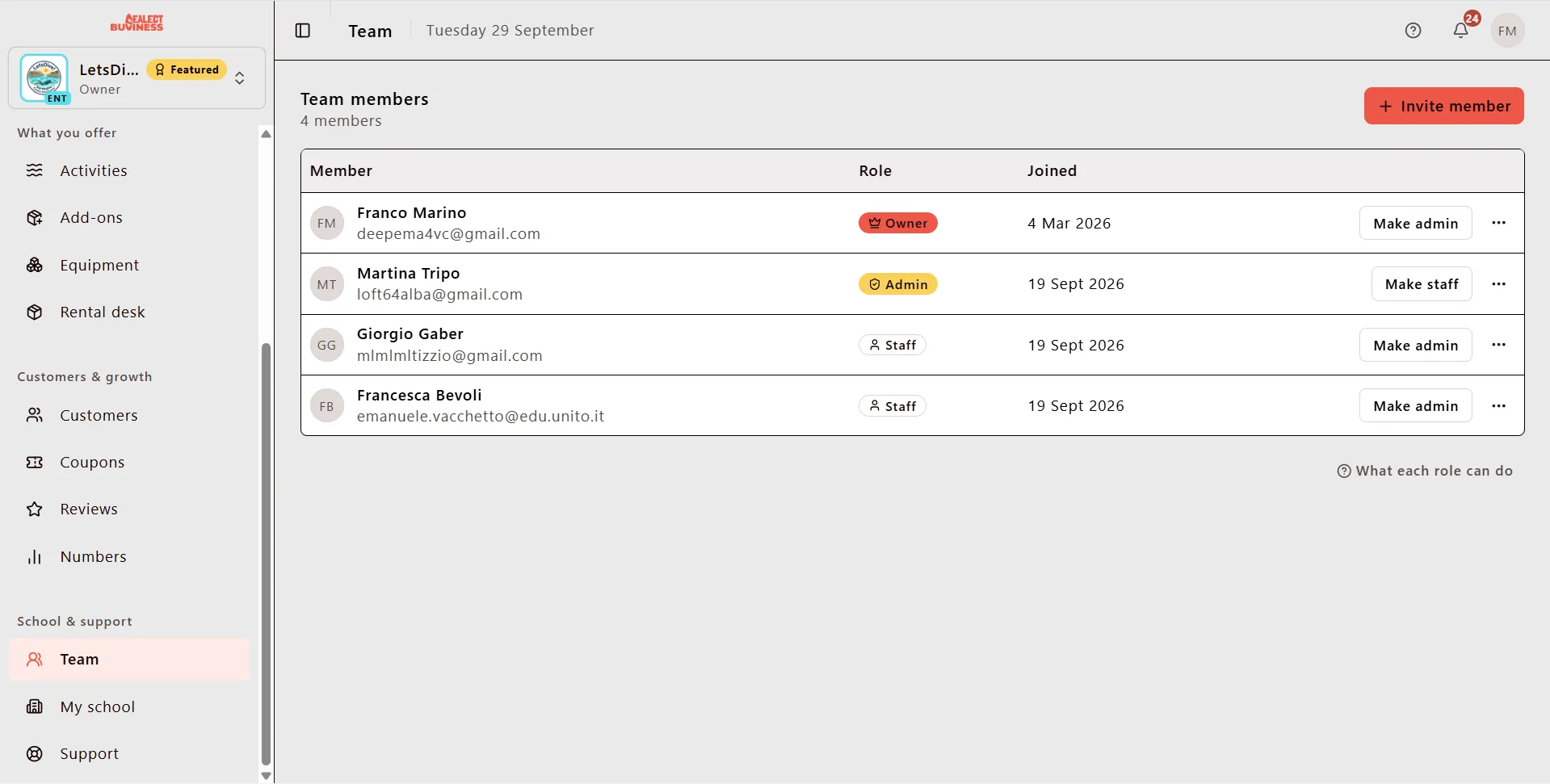Image resolution: width=1550 pixels, height=784 pixels.
Task: Open What each role can do link
Action: point(1425,471)
